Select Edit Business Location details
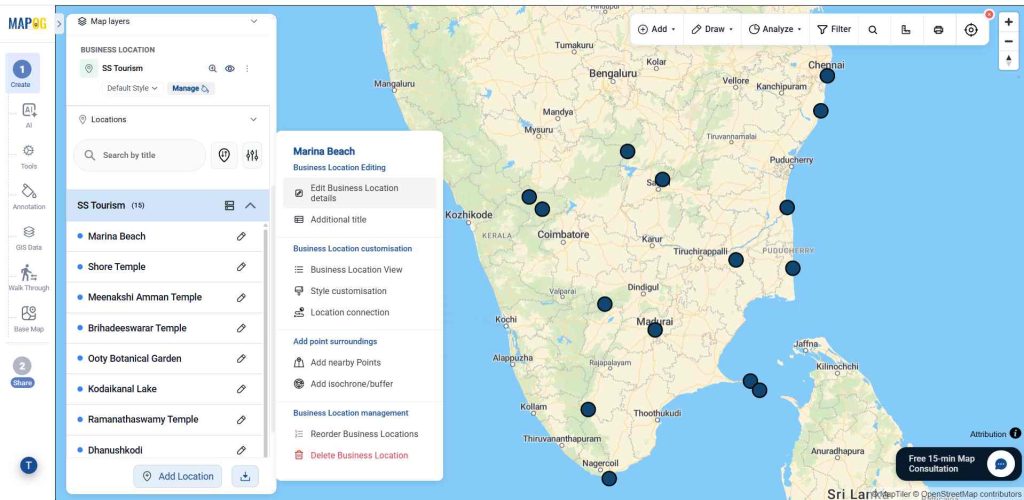Viewport: 1024px width, 500px height. coord(360,193)
